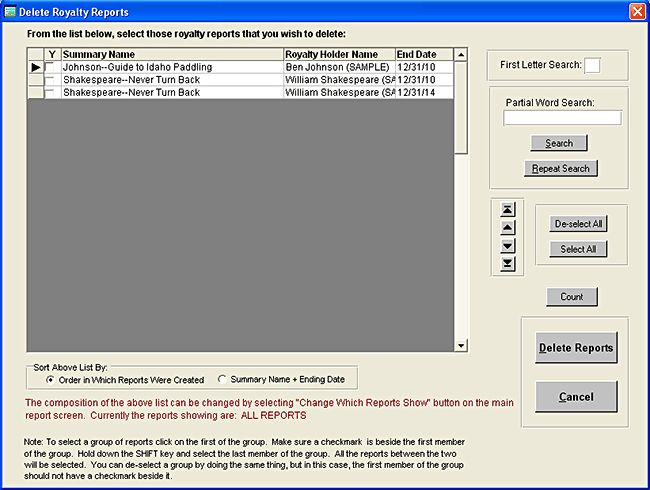This screenshot has width=650, height=490.
Task: Check the Shakespeare report ending 12/31/14
Action: pos(51,93)
